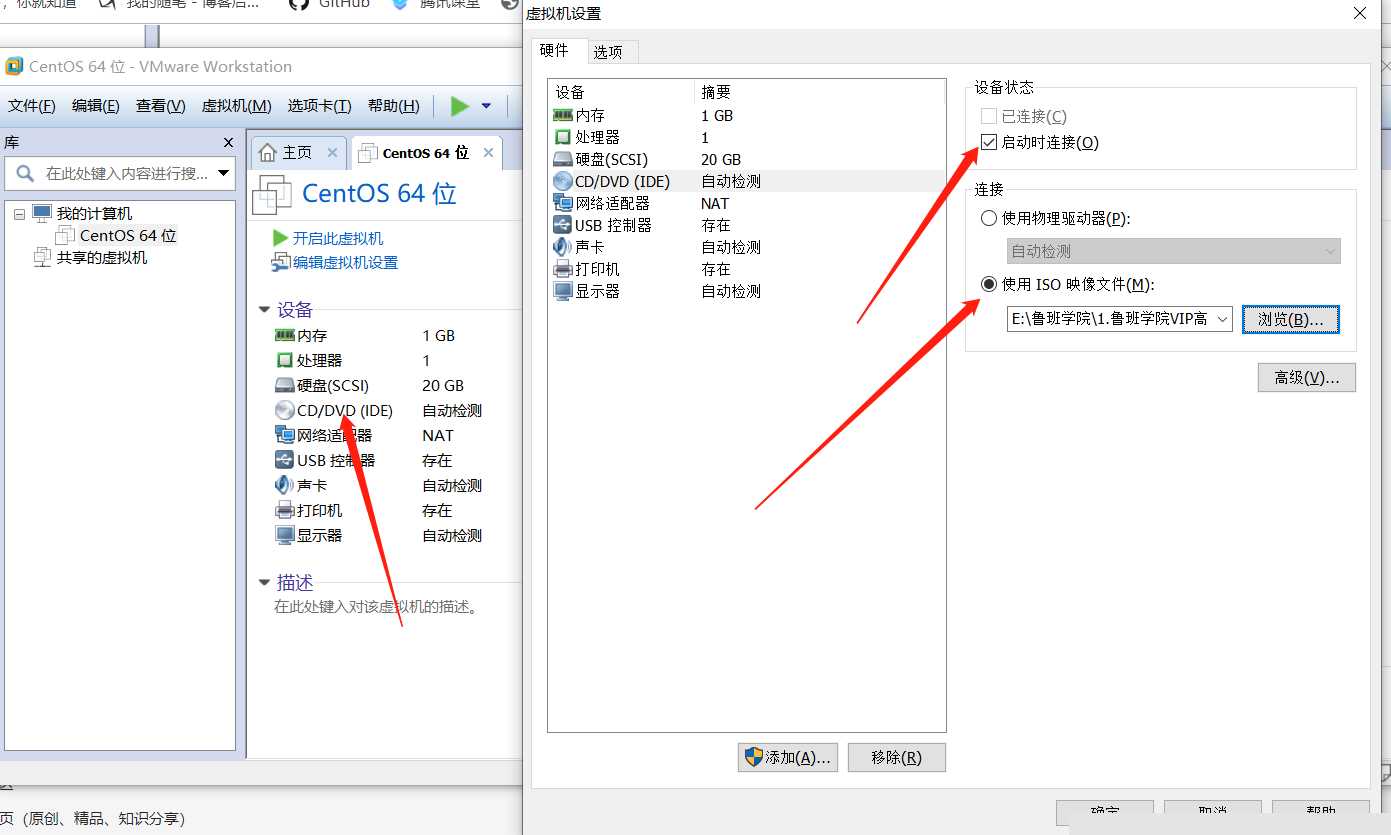
Task: Open the library search dropdown arrow
Action: pos(223,173)
